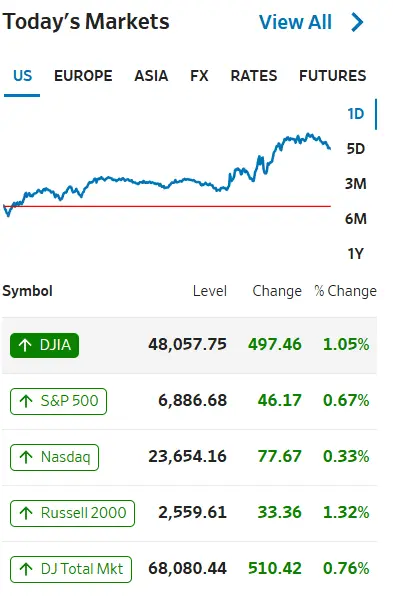The image size is (393, 599).
Task: Open the FX tab
Action: tap(199, 76)
